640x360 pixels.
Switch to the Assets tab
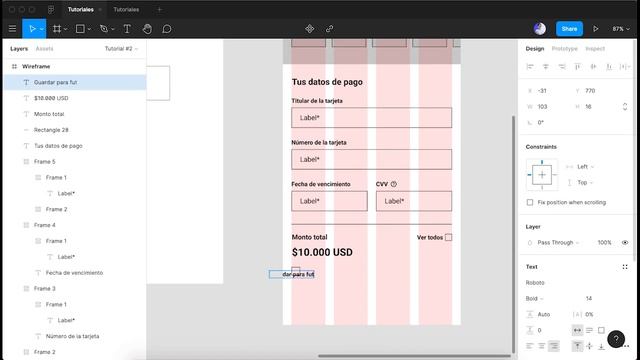pyautogui.click(x=44, y=49)
